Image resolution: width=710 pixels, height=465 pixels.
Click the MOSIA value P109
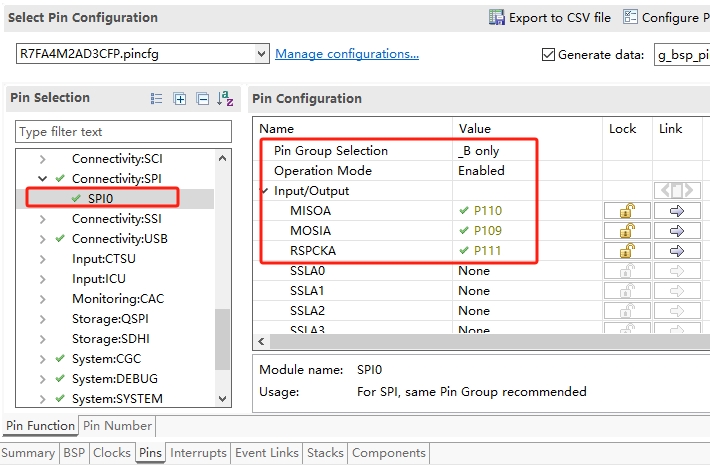(488, 231)
